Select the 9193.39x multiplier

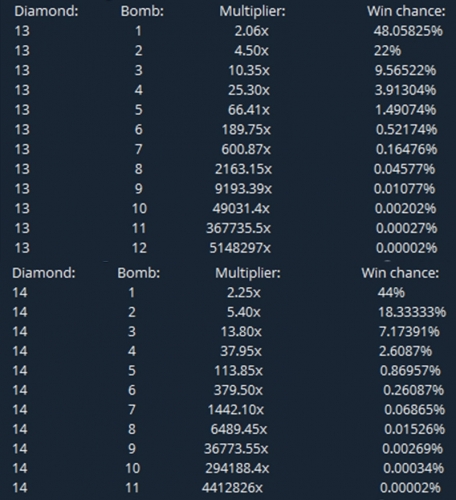[x=243, y=189]
